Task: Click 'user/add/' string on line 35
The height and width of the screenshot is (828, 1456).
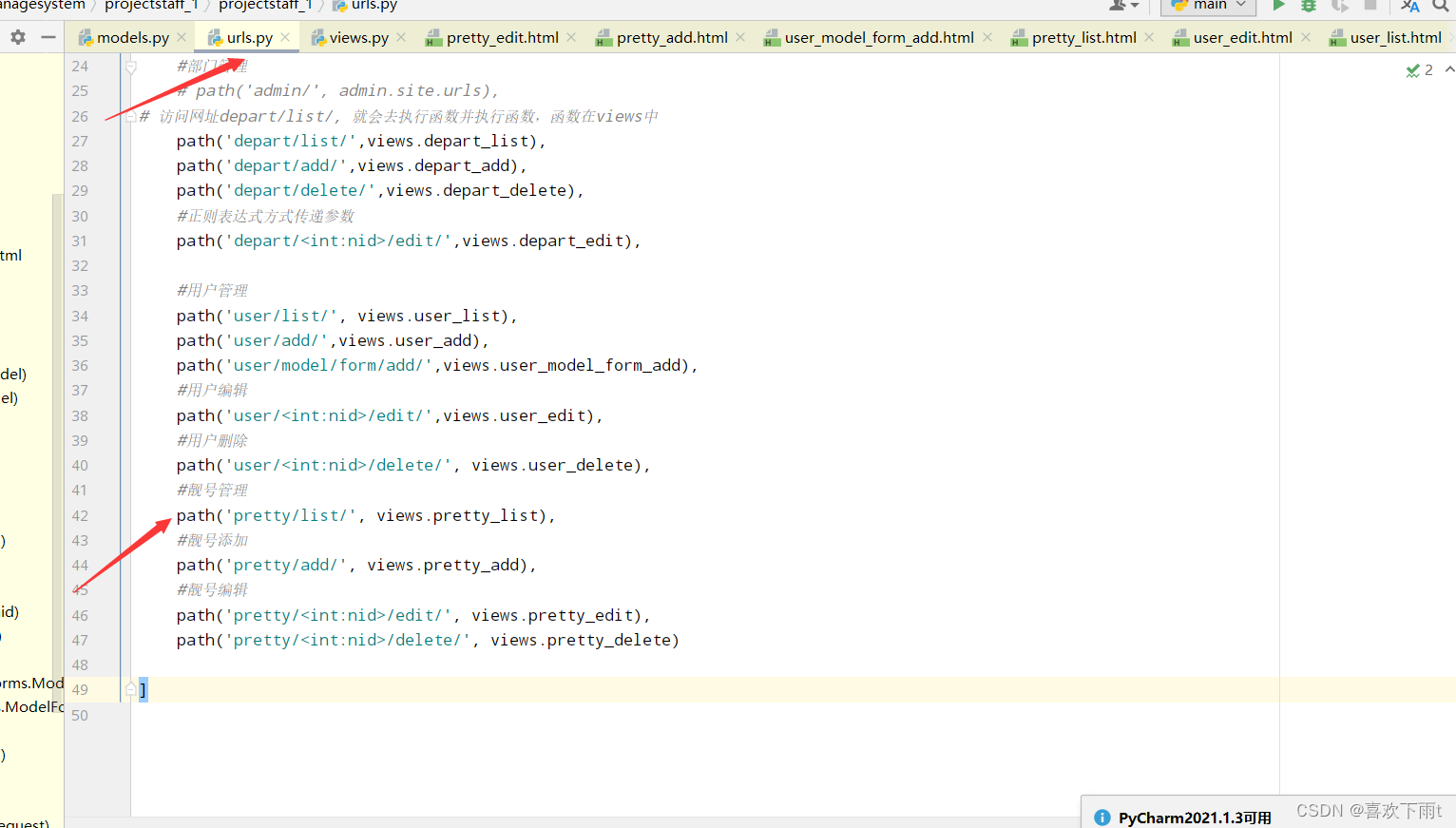Action: pyautogui.click(x=277, y=340)
